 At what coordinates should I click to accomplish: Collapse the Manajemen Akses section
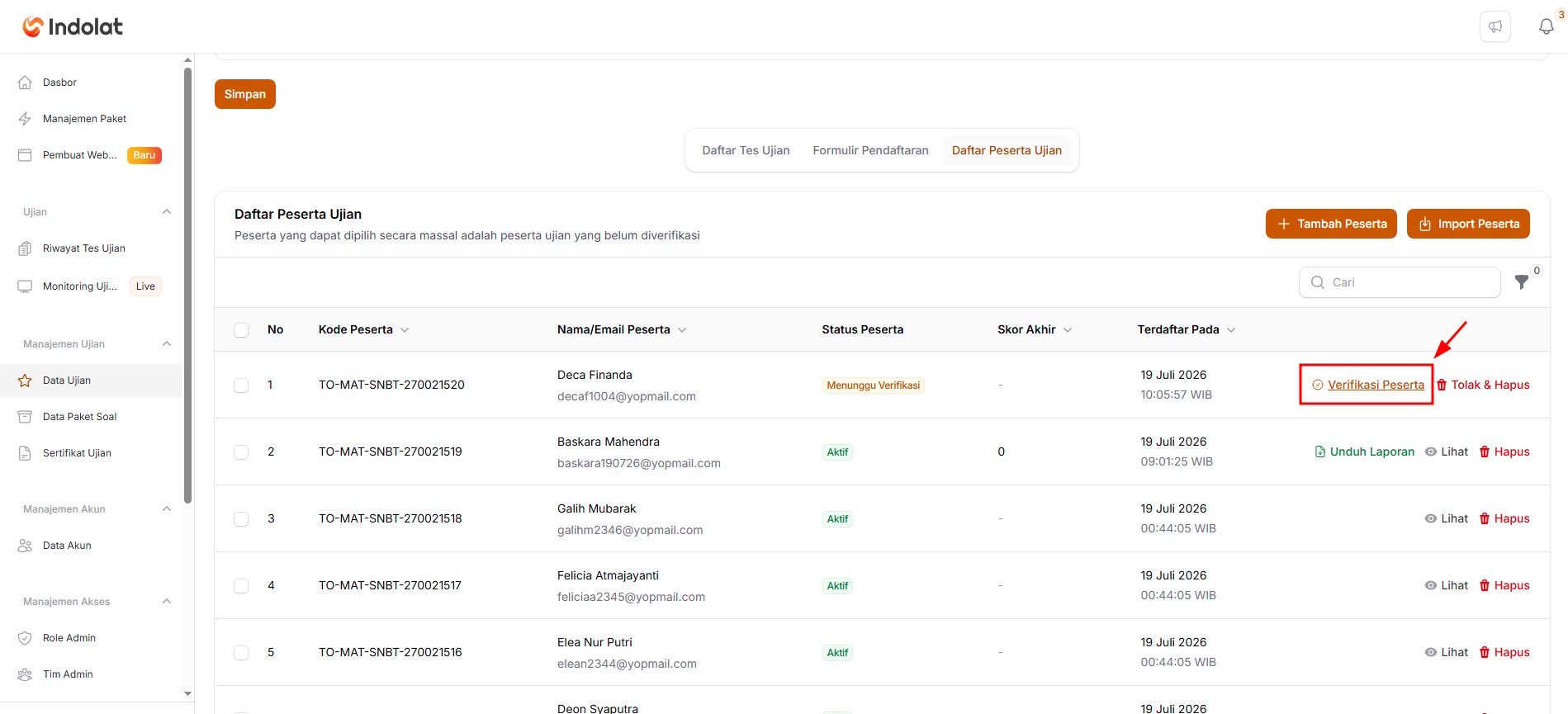(x=167, y=602)
